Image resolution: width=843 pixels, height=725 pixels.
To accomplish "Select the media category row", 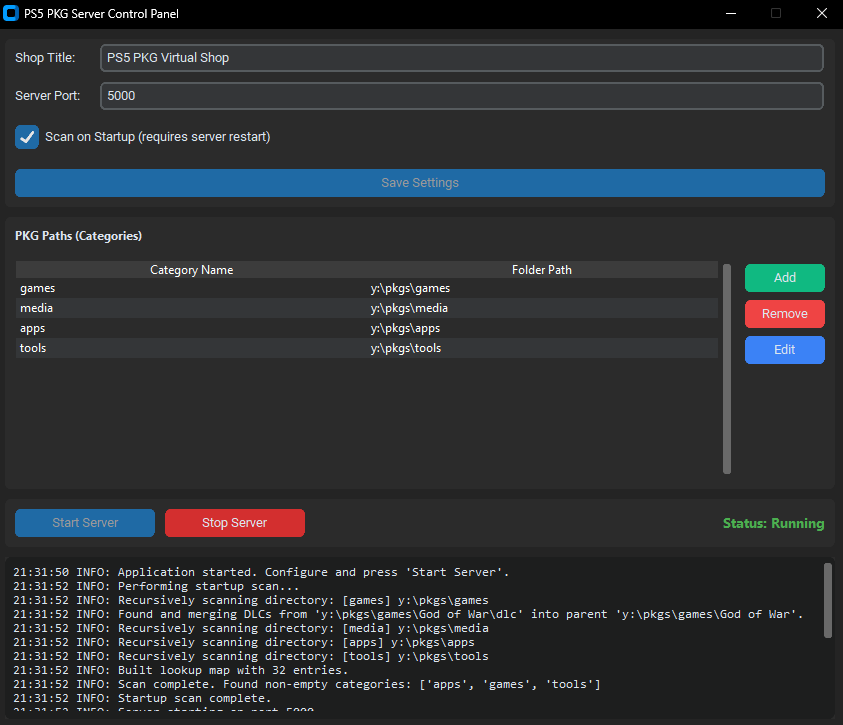I will click(366, 308).
